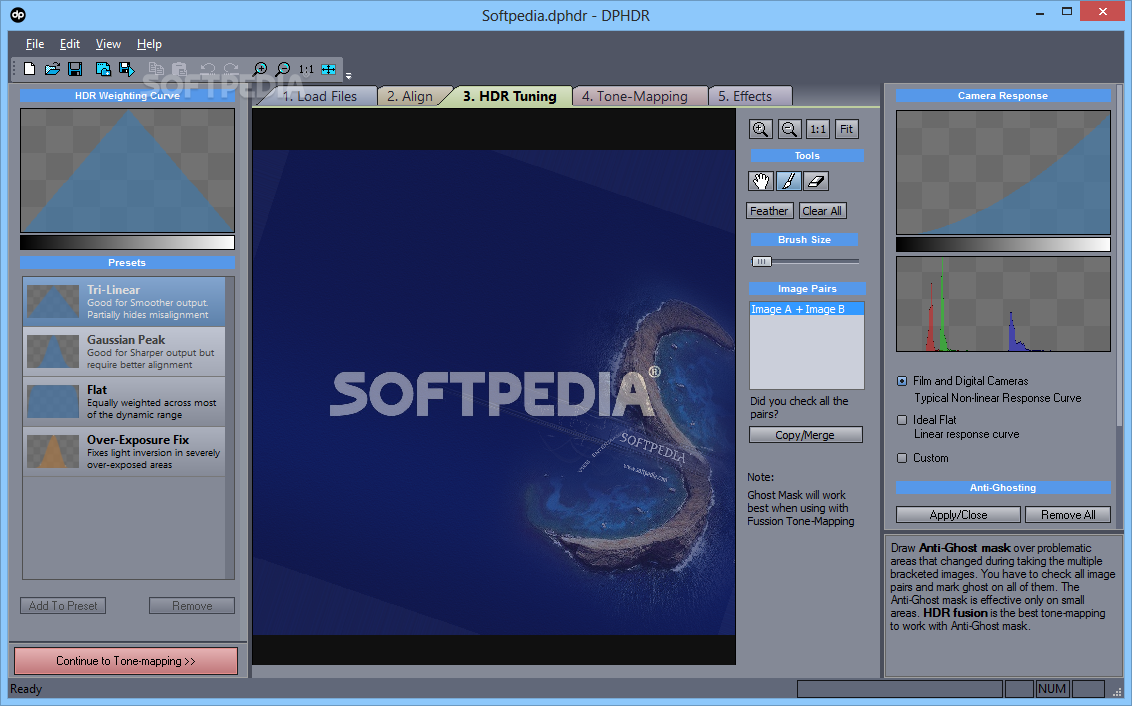Image resolution: width=1132 pixels, height=706 pixels.
Task: Open the View menu
Action: click(x=108, y=44)
